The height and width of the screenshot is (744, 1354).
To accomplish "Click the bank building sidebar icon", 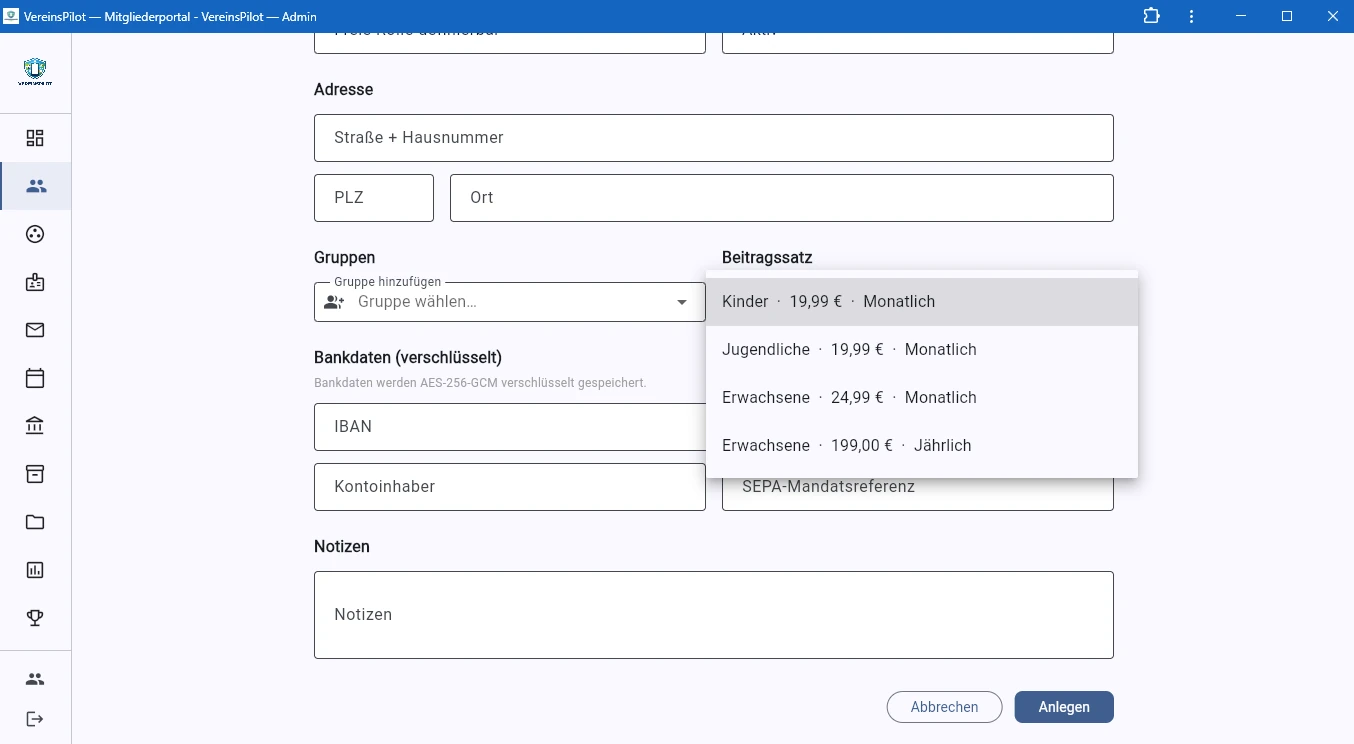I will (35, 425).
